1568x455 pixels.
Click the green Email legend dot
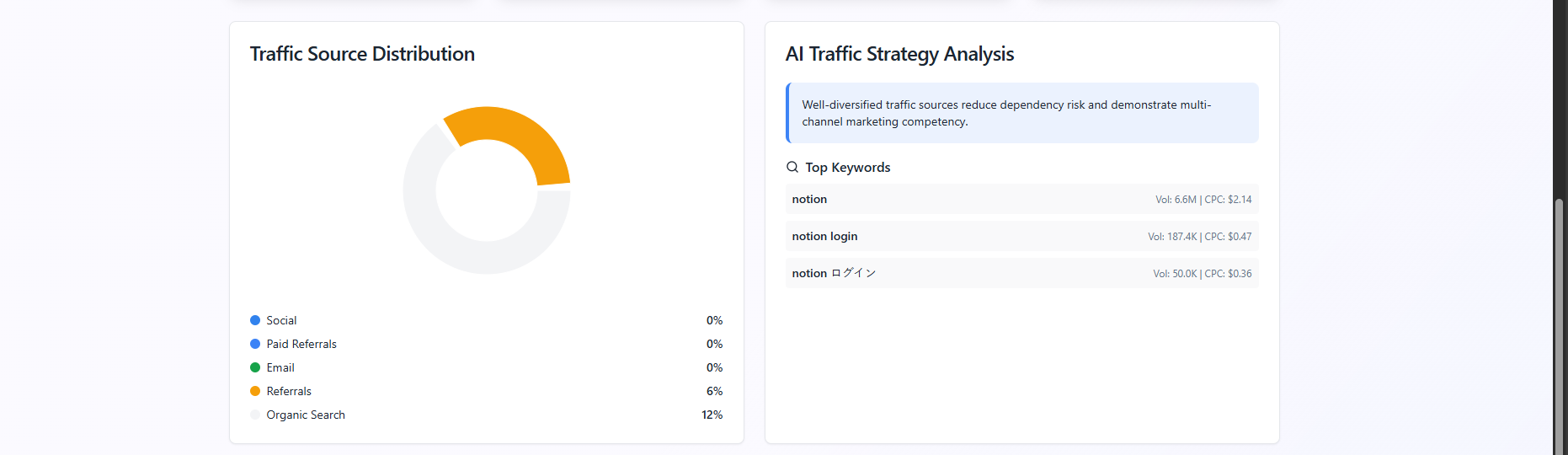[255, 367]
